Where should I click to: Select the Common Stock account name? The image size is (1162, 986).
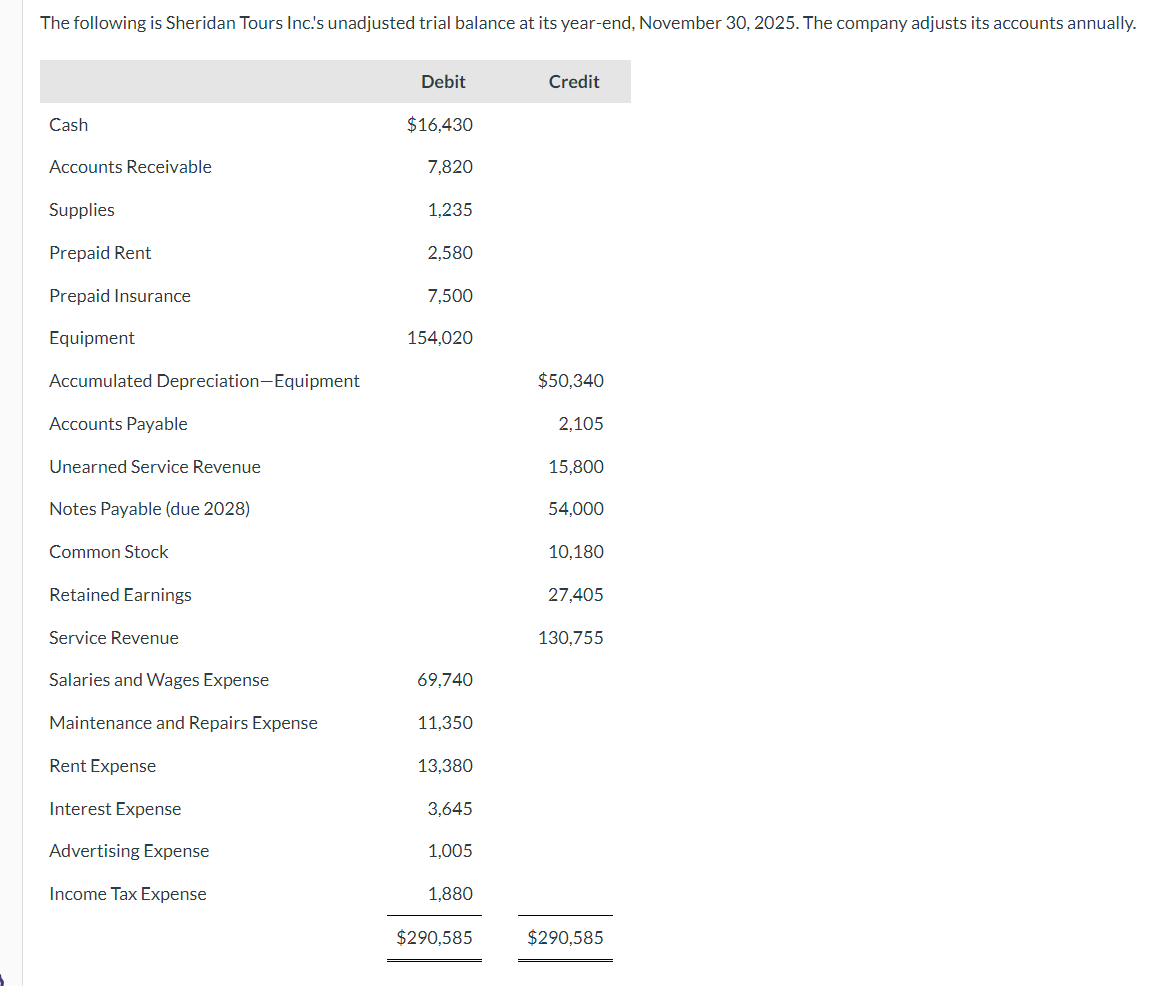[108, 552]
